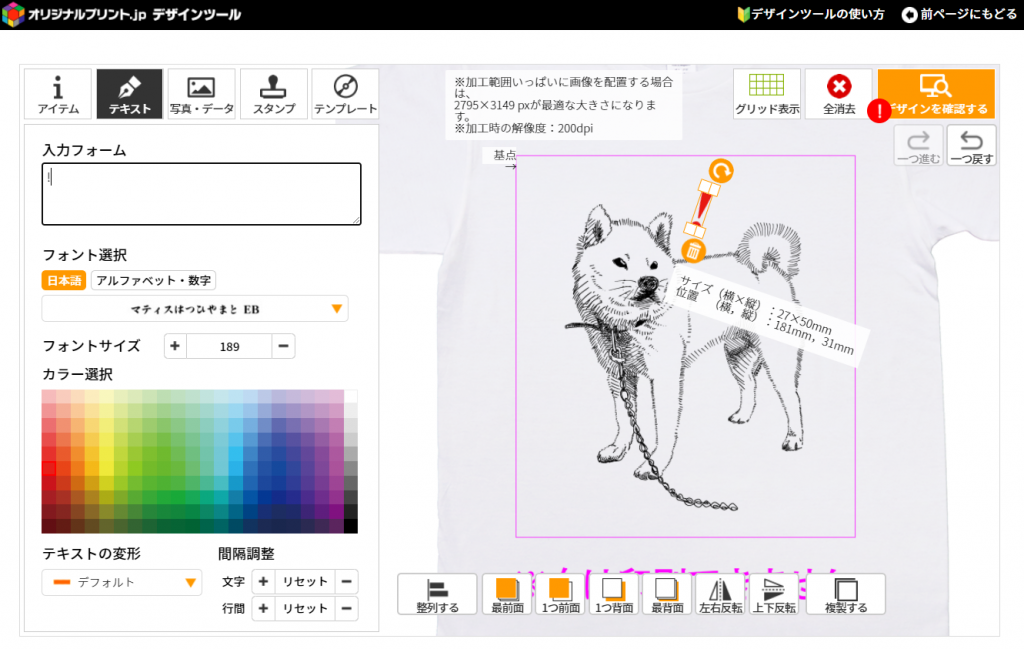Click the 一つ戻す undo icon
The image size is (1024, 649).
coord(972,146)
